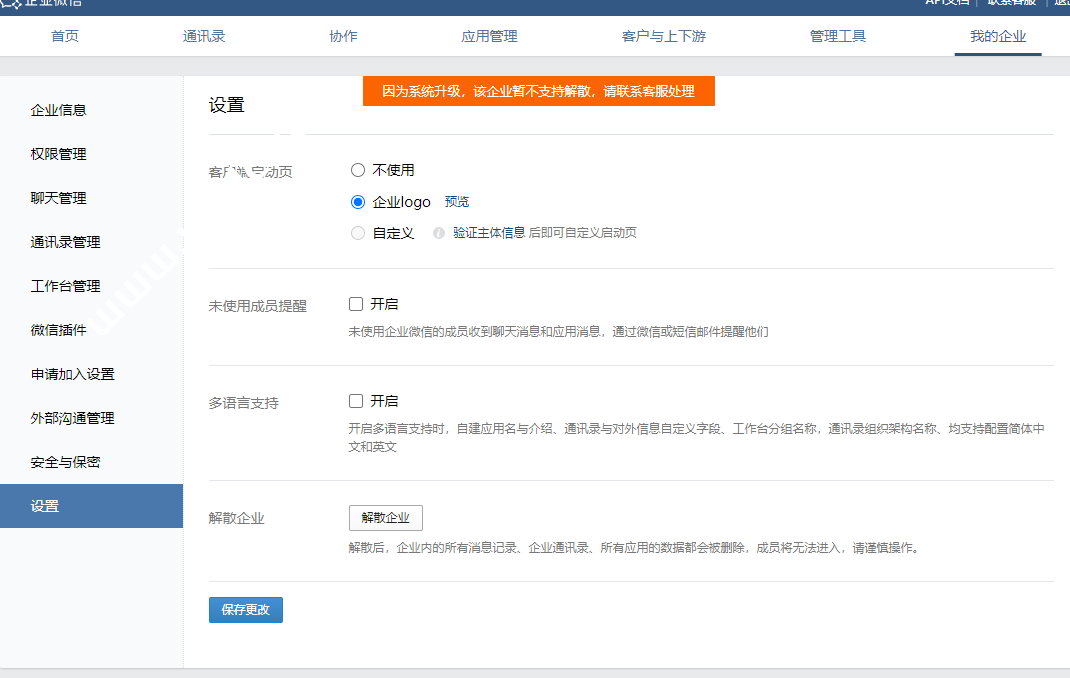
Task: Enable the 未使用成员提醒 checkbox
Action: [x=356, y=304]
